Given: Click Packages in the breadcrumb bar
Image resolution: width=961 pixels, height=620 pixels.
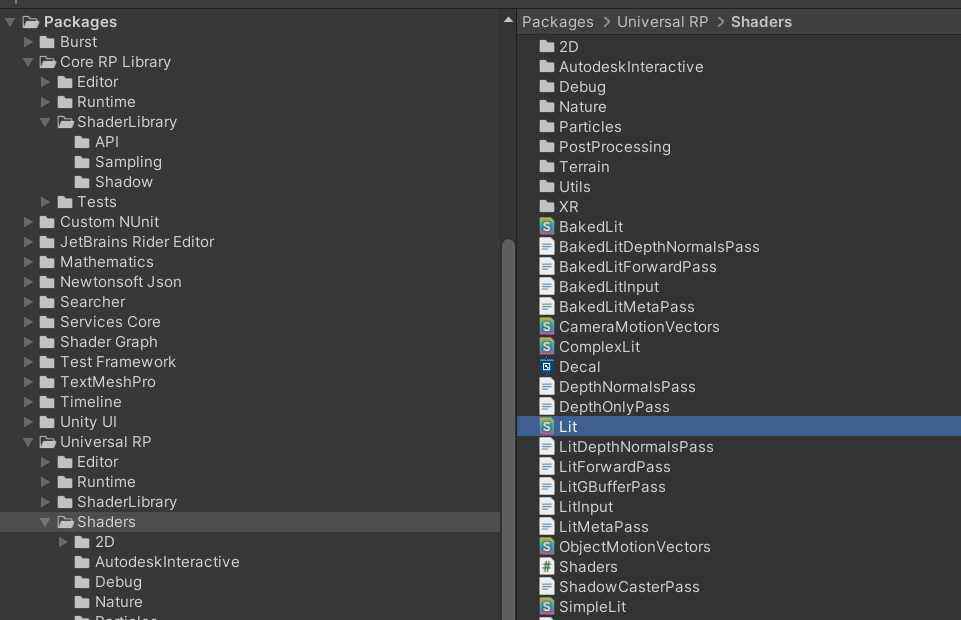Looking at the screenshot, I should pyautogui.click(x=558, y=21).
